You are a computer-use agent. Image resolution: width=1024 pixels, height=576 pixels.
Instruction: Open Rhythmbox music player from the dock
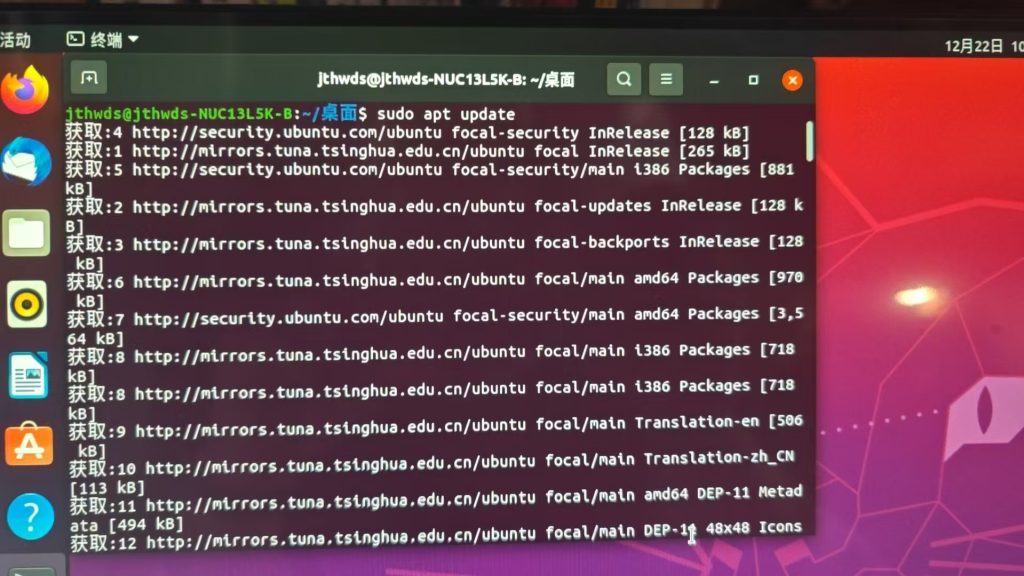[27, 304]
